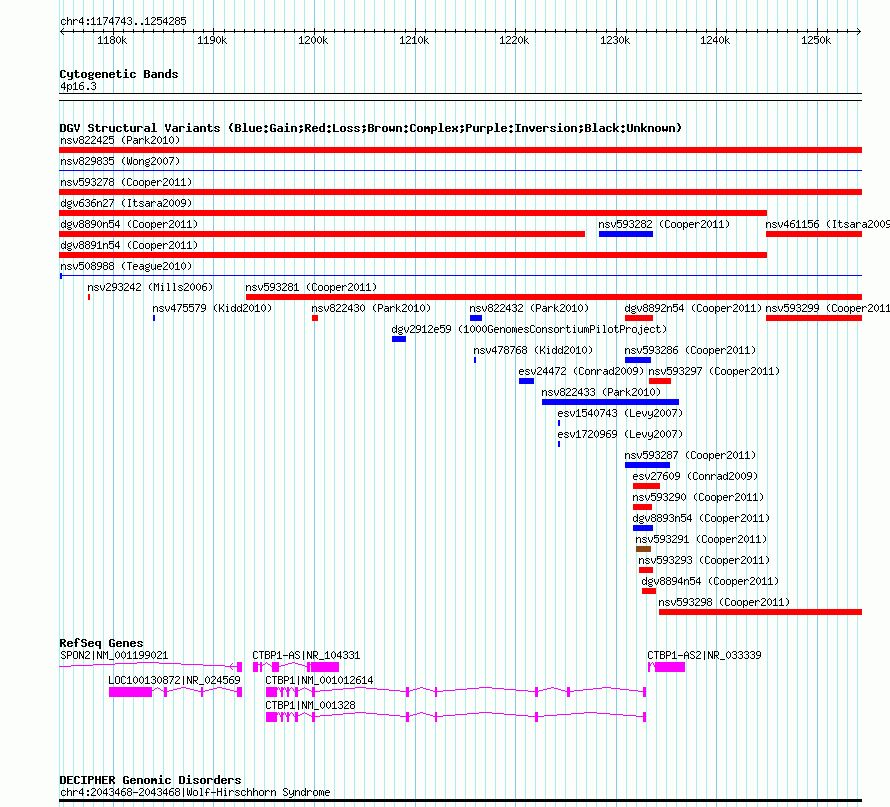Click the 1200k ruler position

coord(313,40)
